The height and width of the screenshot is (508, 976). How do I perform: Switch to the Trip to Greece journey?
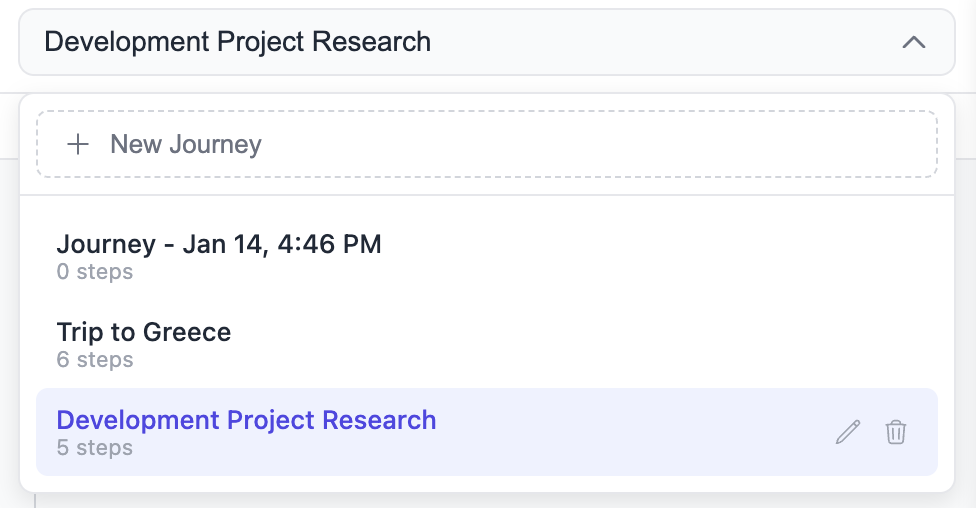[144, 332]
